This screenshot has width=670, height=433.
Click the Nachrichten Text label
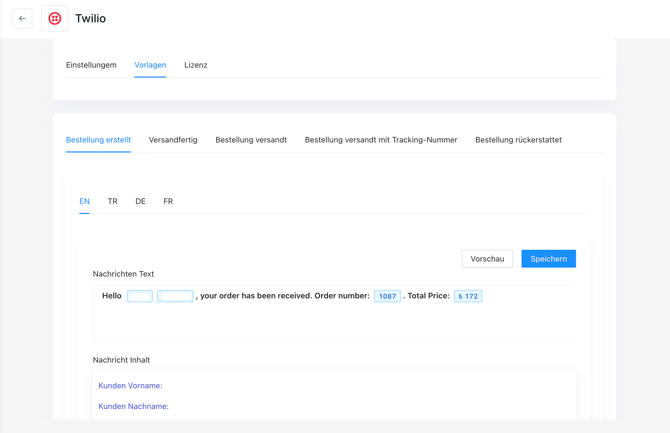(123, 274)
